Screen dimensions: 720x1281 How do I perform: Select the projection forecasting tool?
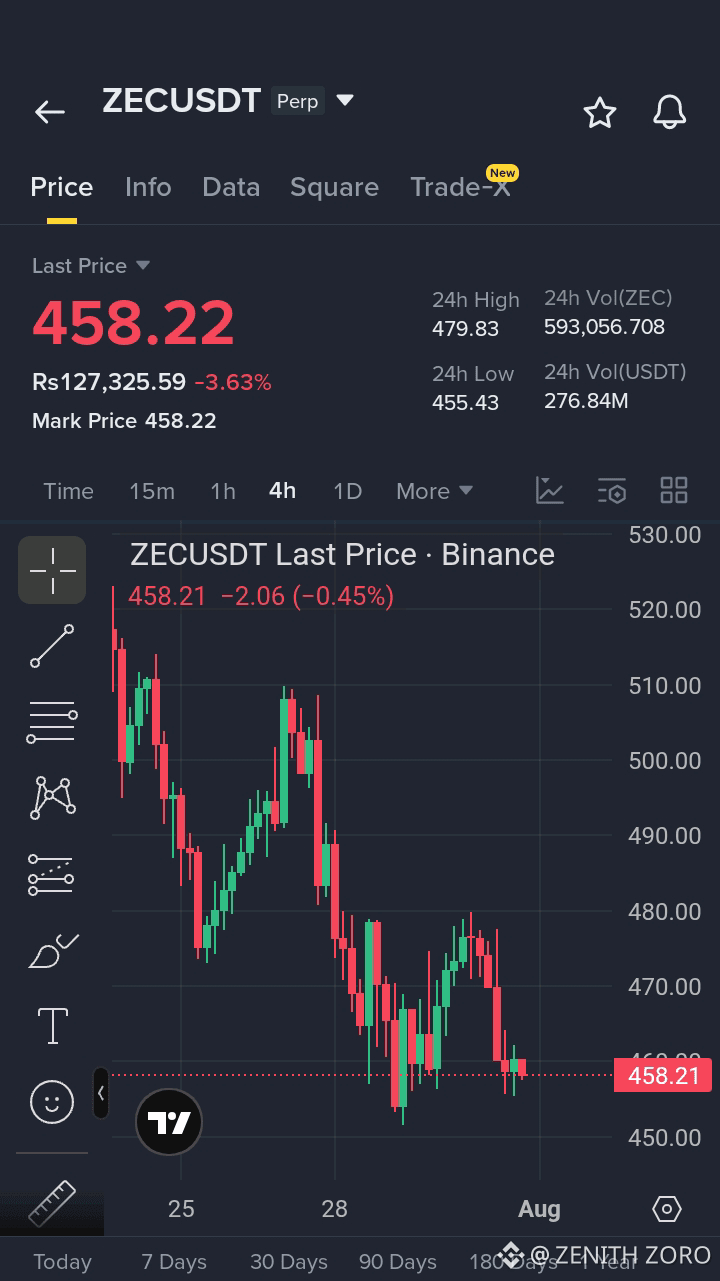(52, 874)
